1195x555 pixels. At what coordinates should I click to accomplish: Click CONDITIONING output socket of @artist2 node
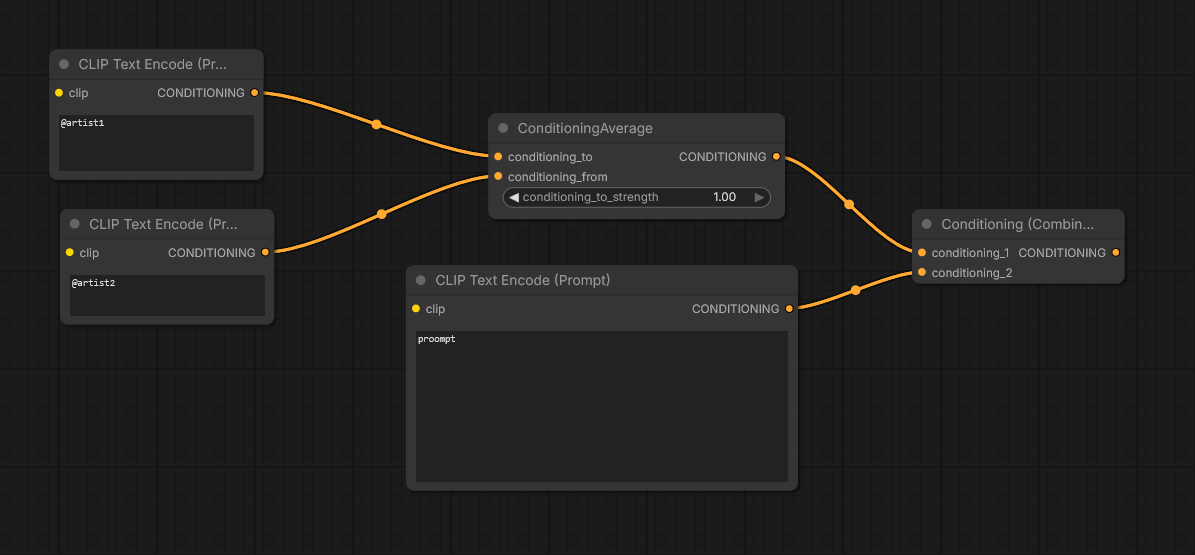265,252
